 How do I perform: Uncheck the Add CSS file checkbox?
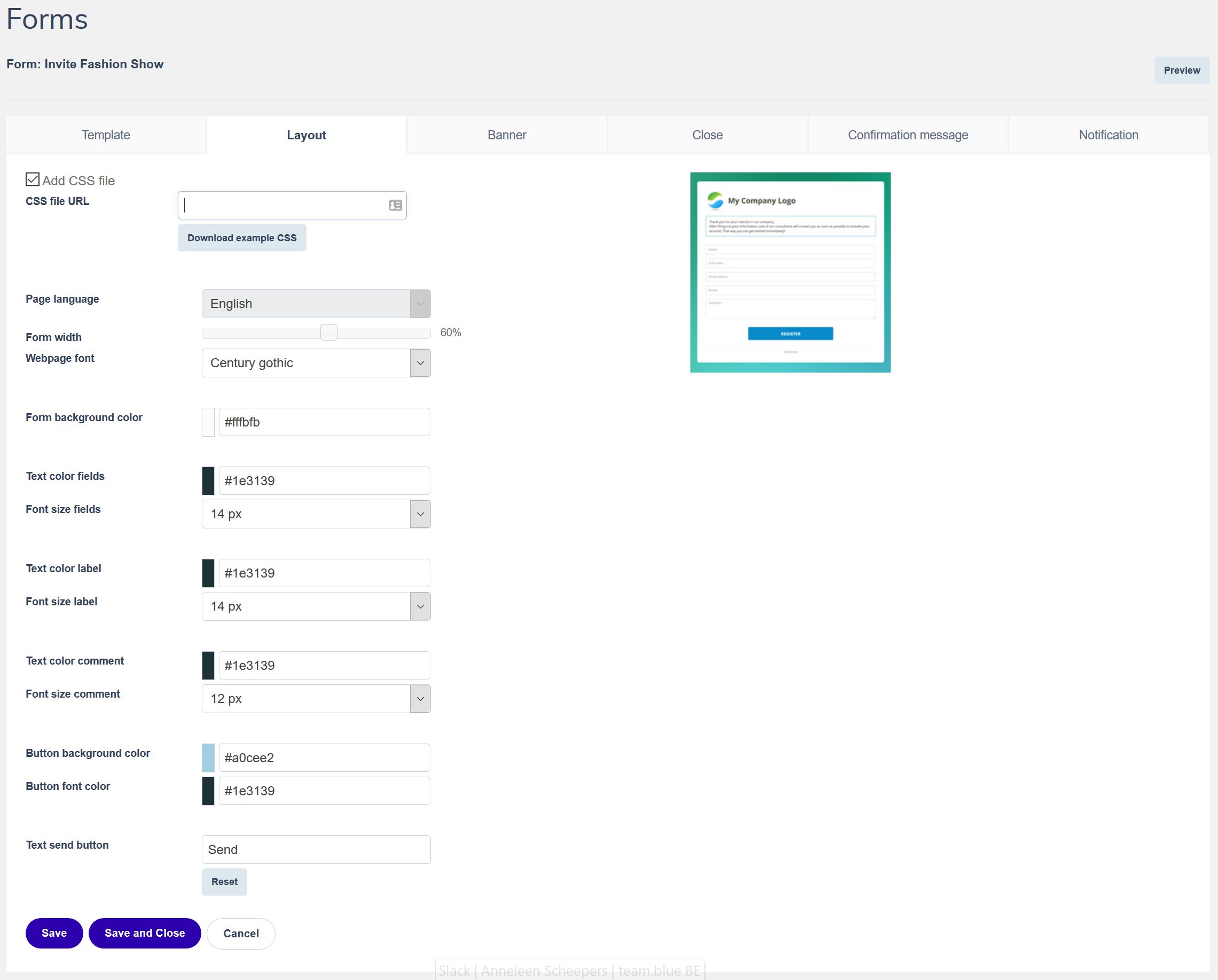(33, 180)
